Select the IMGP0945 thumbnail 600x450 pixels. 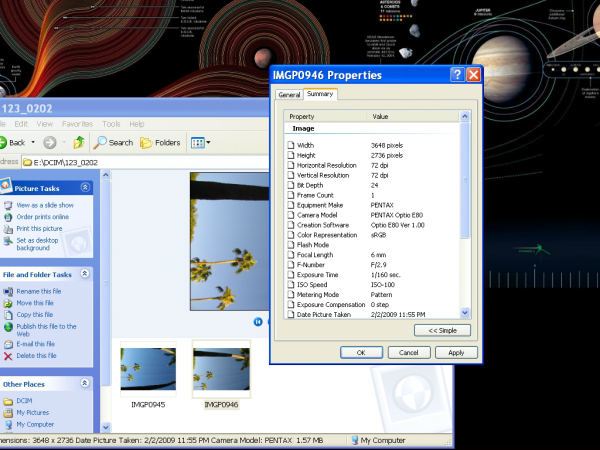click(x=147, y=371)
